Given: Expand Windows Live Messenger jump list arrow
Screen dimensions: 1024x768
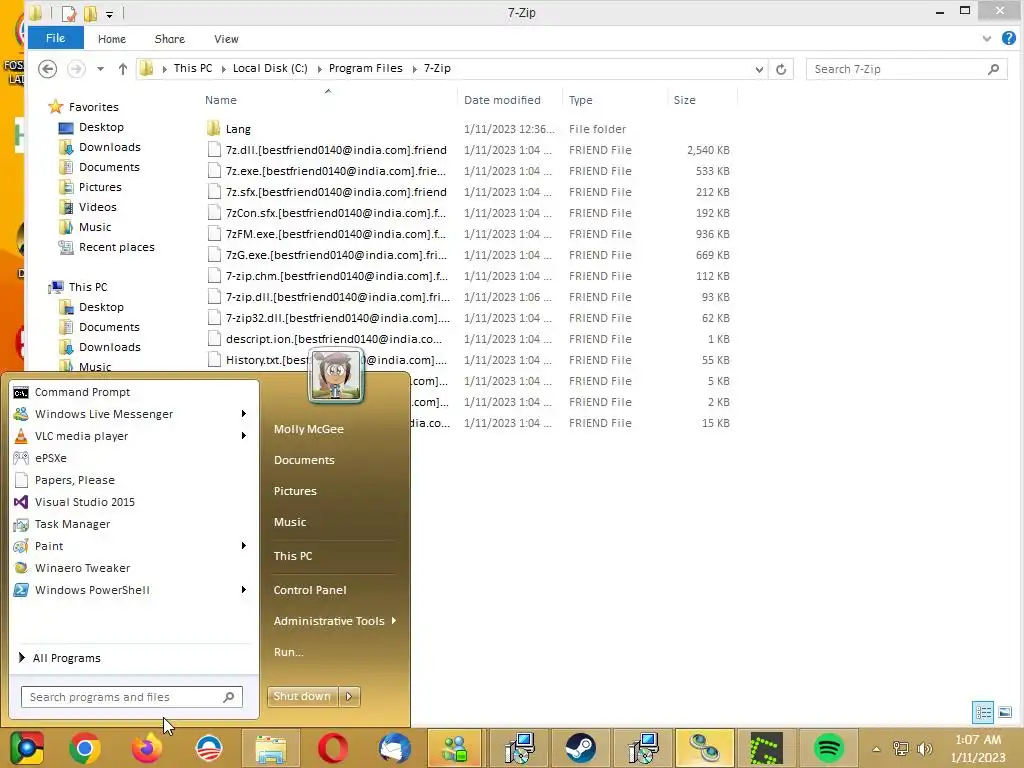Looking at the screenshot, I should click(244, 413).
